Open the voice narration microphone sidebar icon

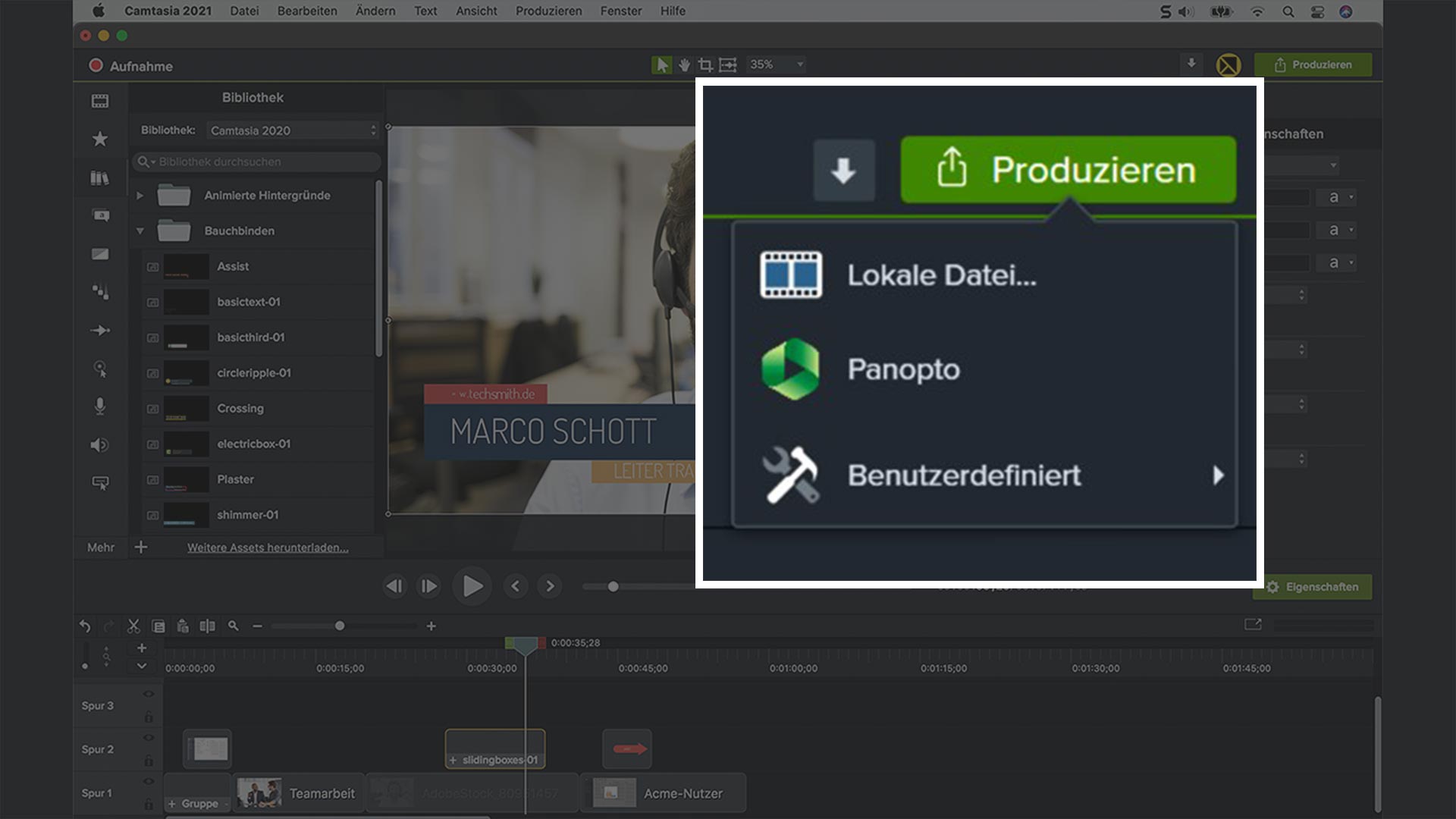[x=100, y=406]
